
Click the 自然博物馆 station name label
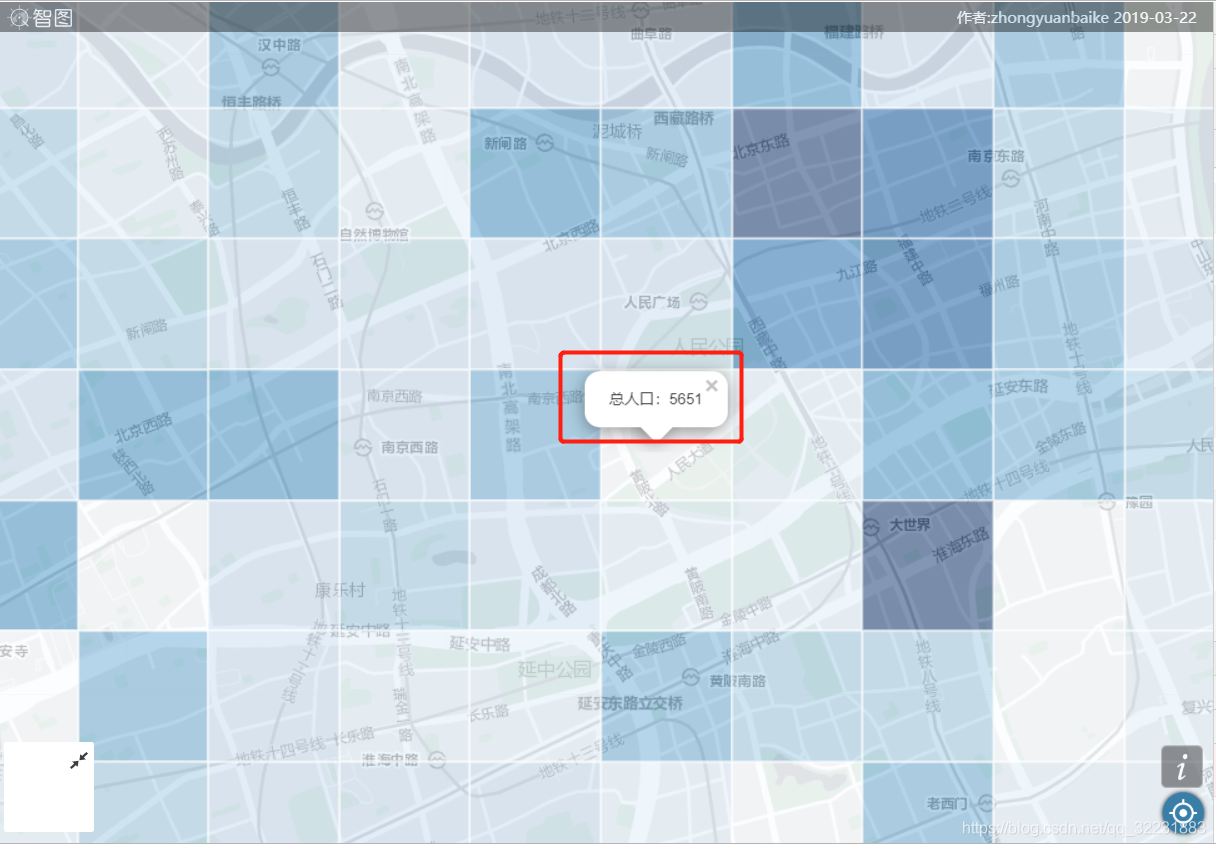click(374, 235)
